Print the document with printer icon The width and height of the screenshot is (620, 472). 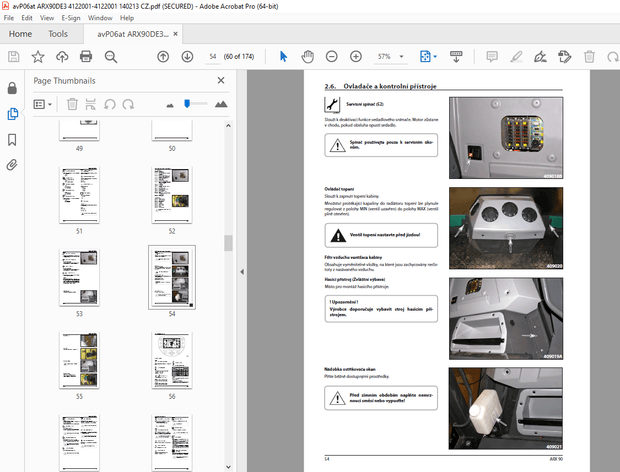pos(86,57)
